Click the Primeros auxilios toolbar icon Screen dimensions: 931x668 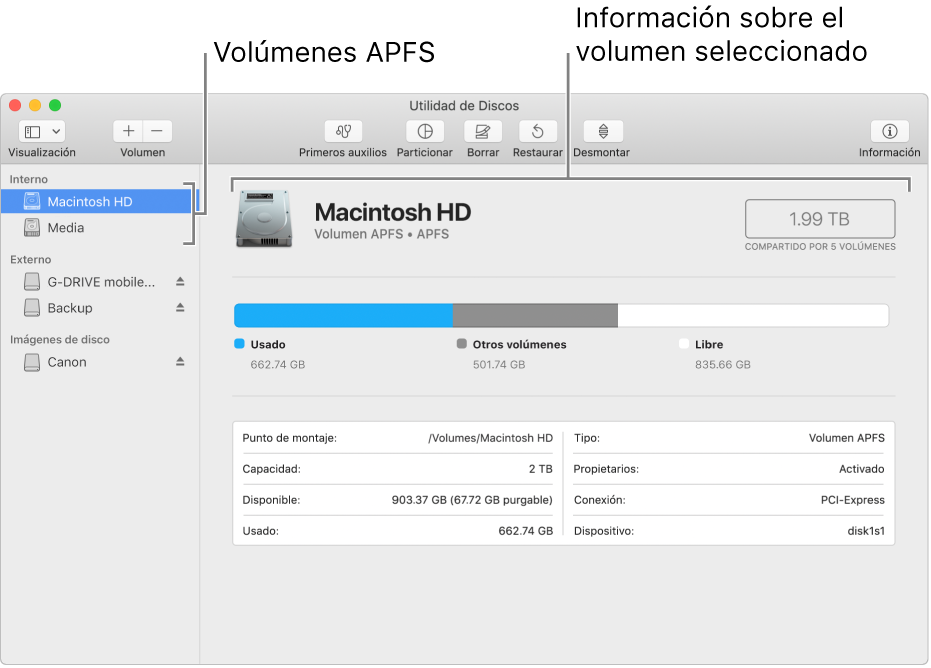(343, 131)
